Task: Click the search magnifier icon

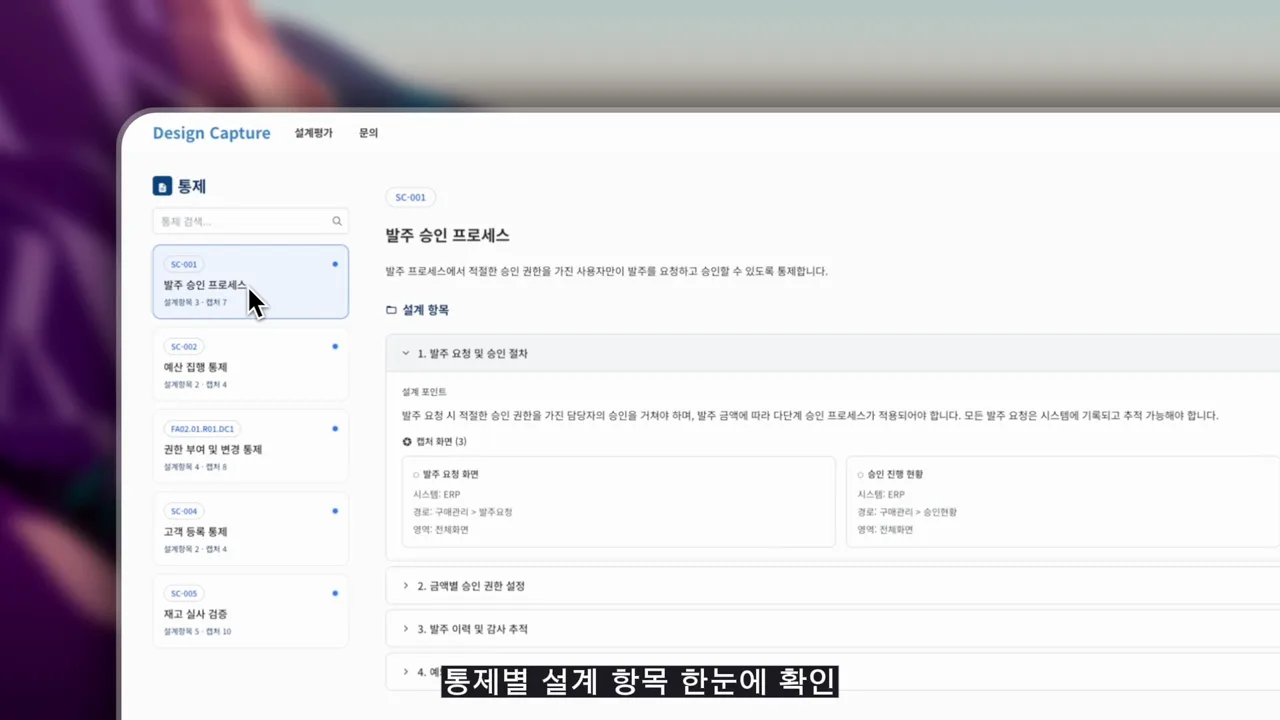Action: (337, 221)
